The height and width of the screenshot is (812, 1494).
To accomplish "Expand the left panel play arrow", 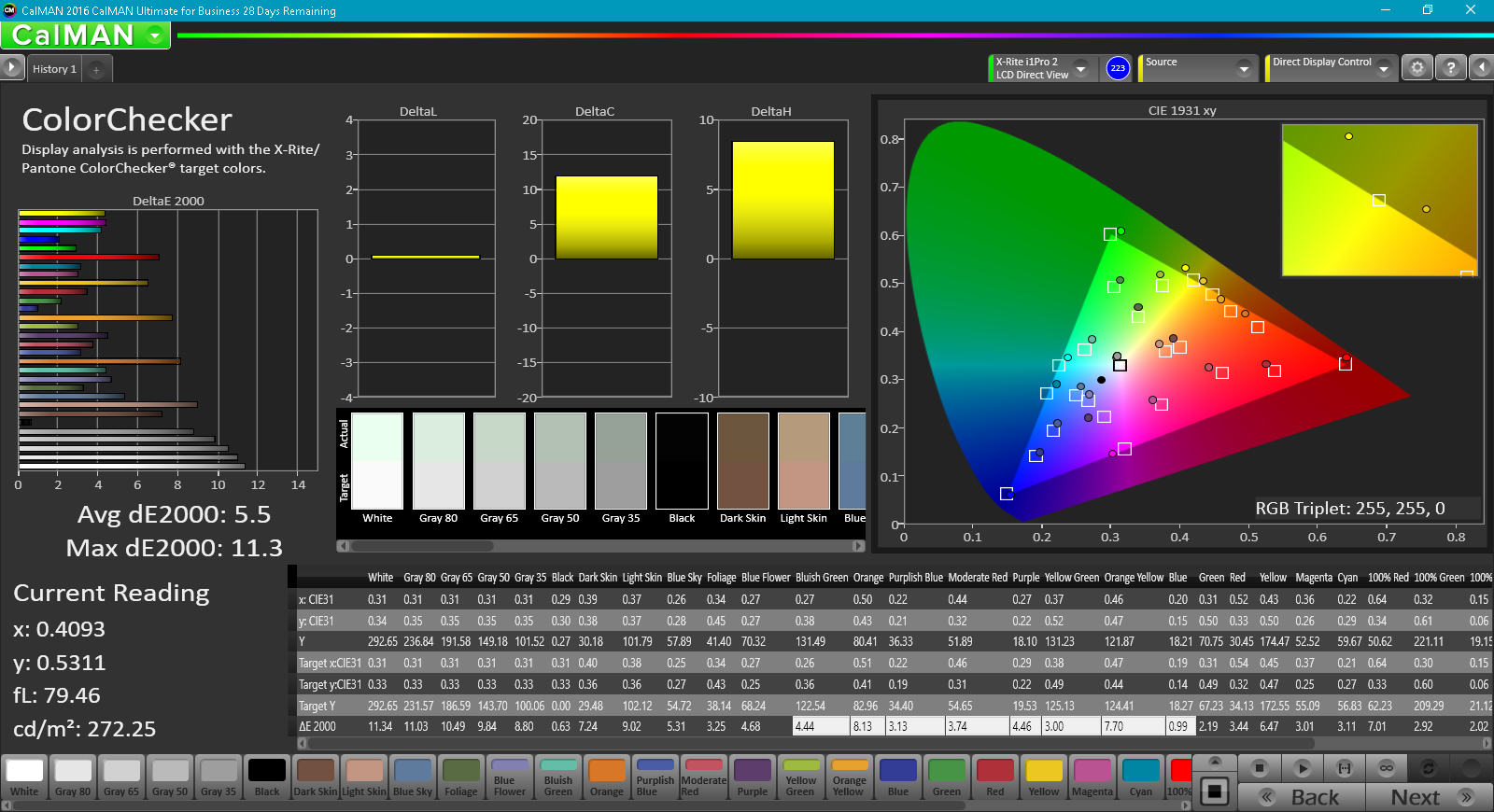I will [x=11, y=68].
